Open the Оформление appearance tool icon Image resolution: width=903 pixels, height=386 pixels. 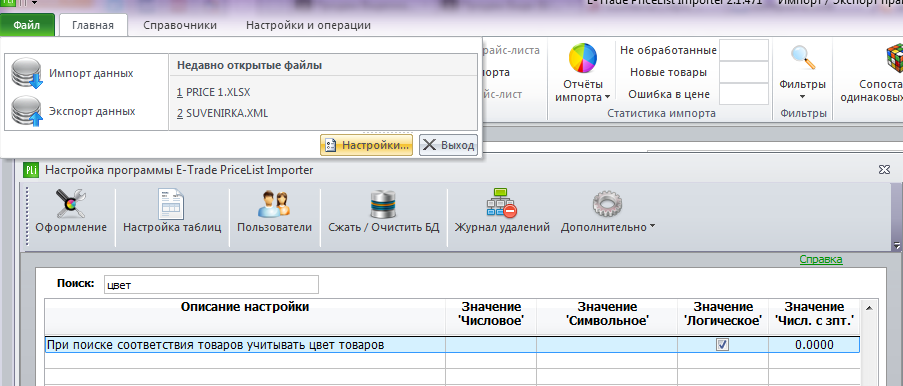71,204
